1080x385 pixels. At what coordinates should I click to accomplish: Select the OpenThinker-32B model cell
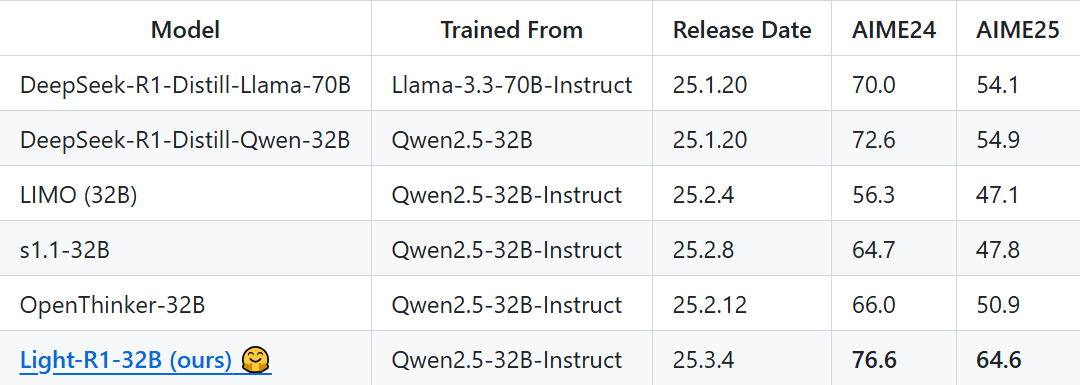112,304
